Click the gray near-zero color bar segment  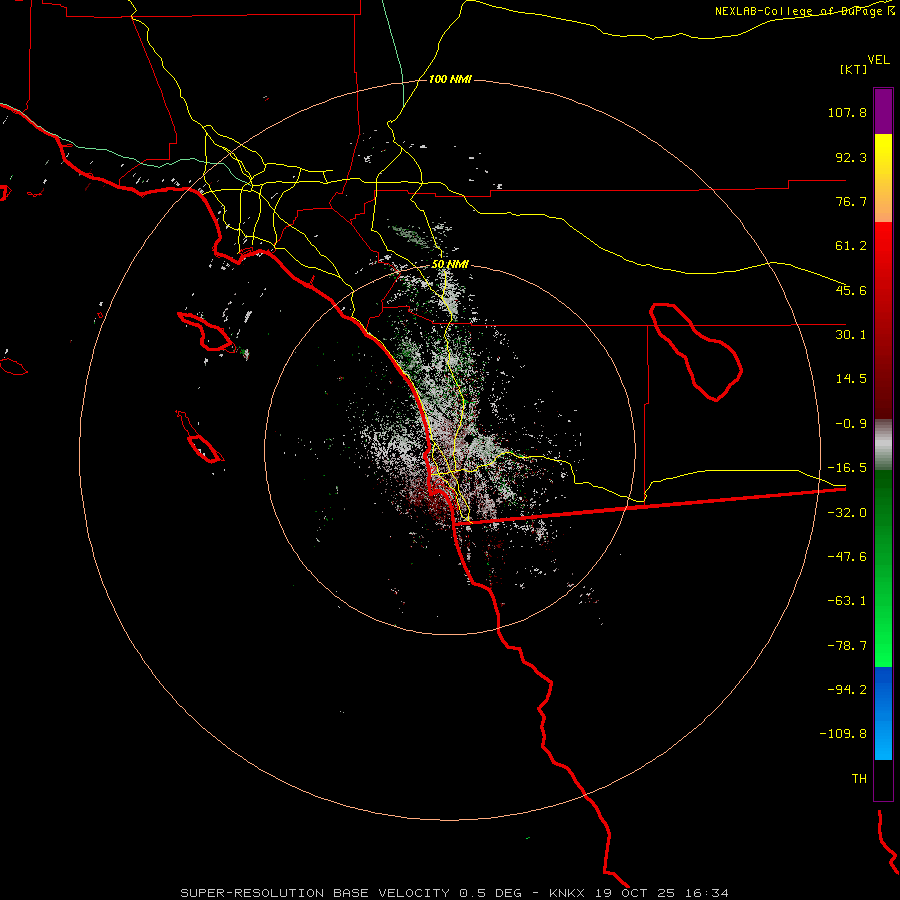click(x=883, y=445)
